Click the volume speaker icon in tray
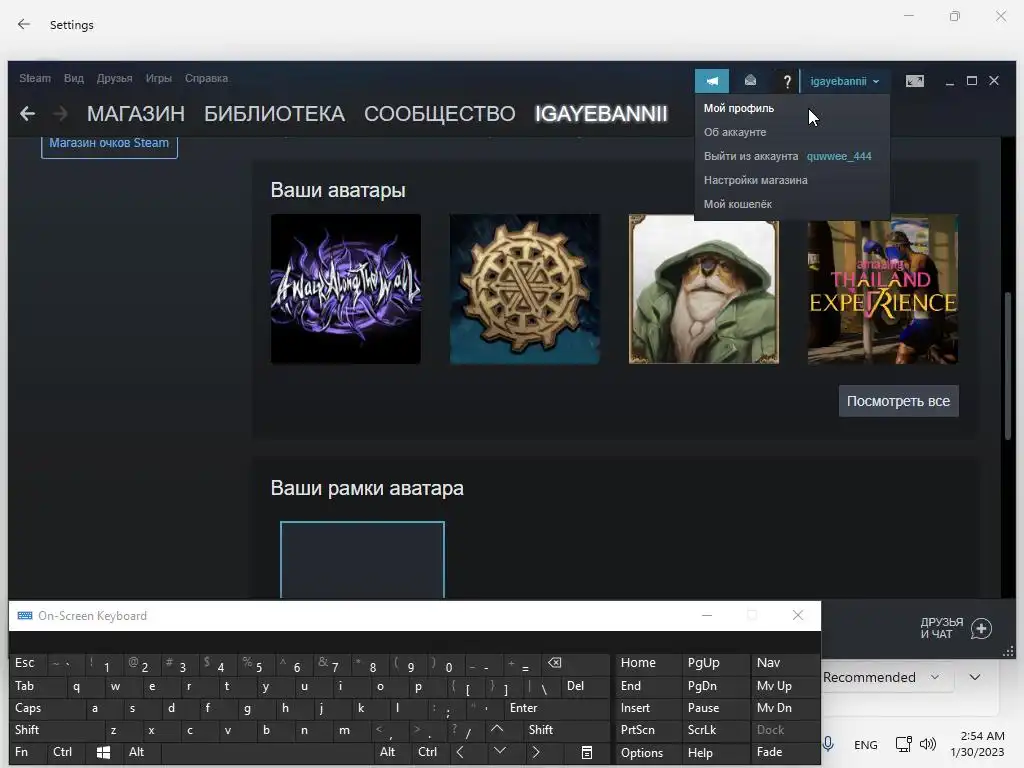Screen dimensions: 1024x768 point(927,744)
